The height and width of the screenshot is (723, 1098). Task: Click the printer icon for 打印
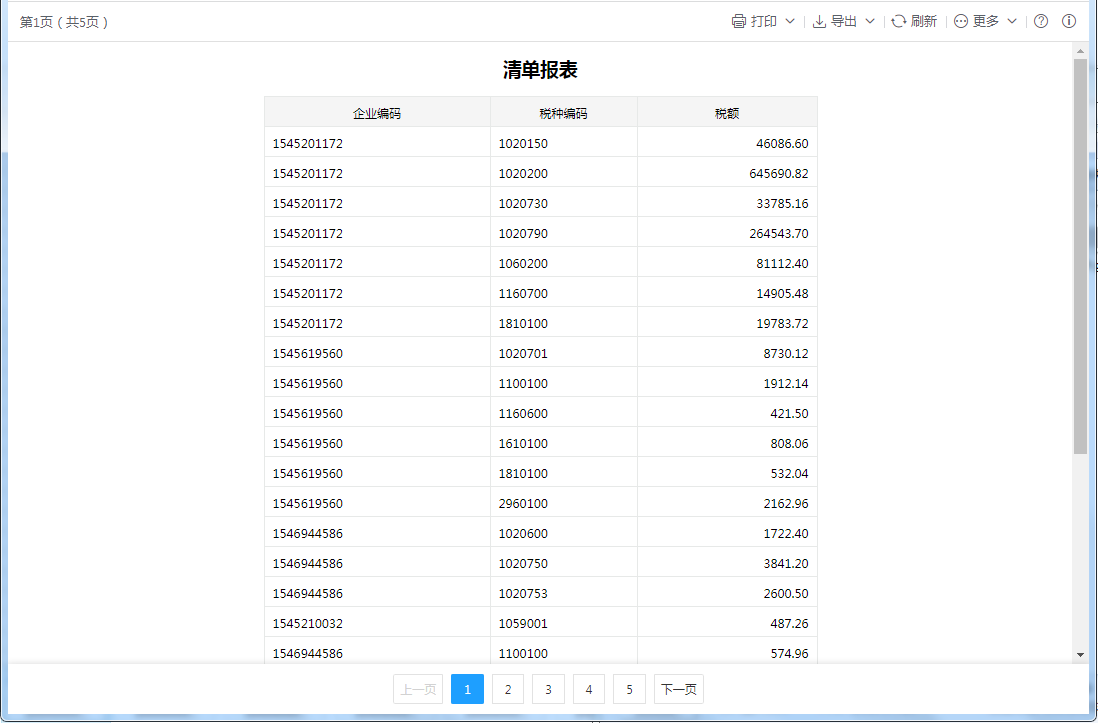pos(739,21)
